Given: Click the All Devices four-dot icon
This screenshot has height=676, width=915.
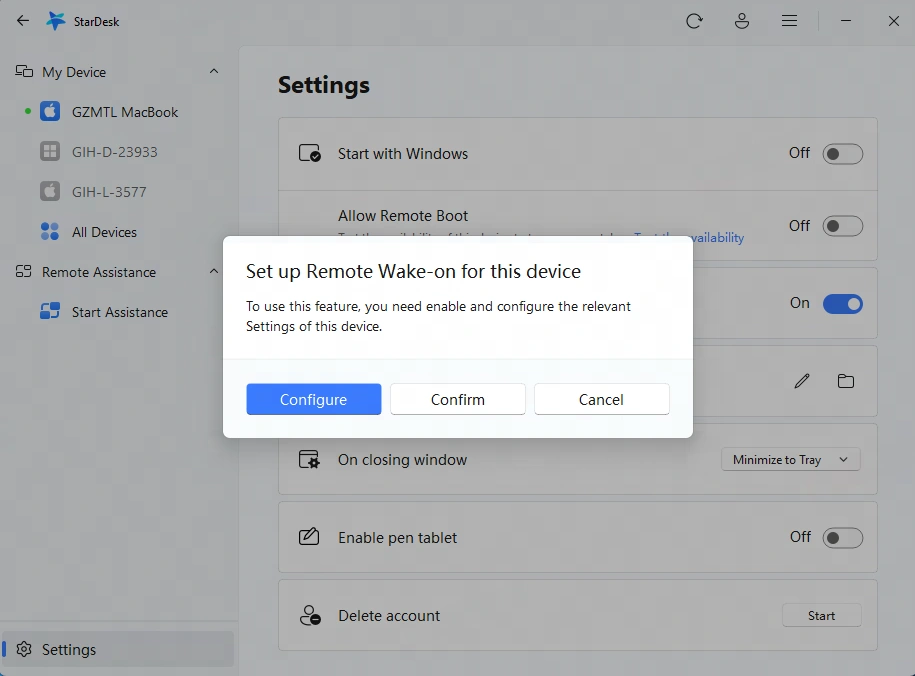Looking at the screenshot, I should [x=50, y=231].
